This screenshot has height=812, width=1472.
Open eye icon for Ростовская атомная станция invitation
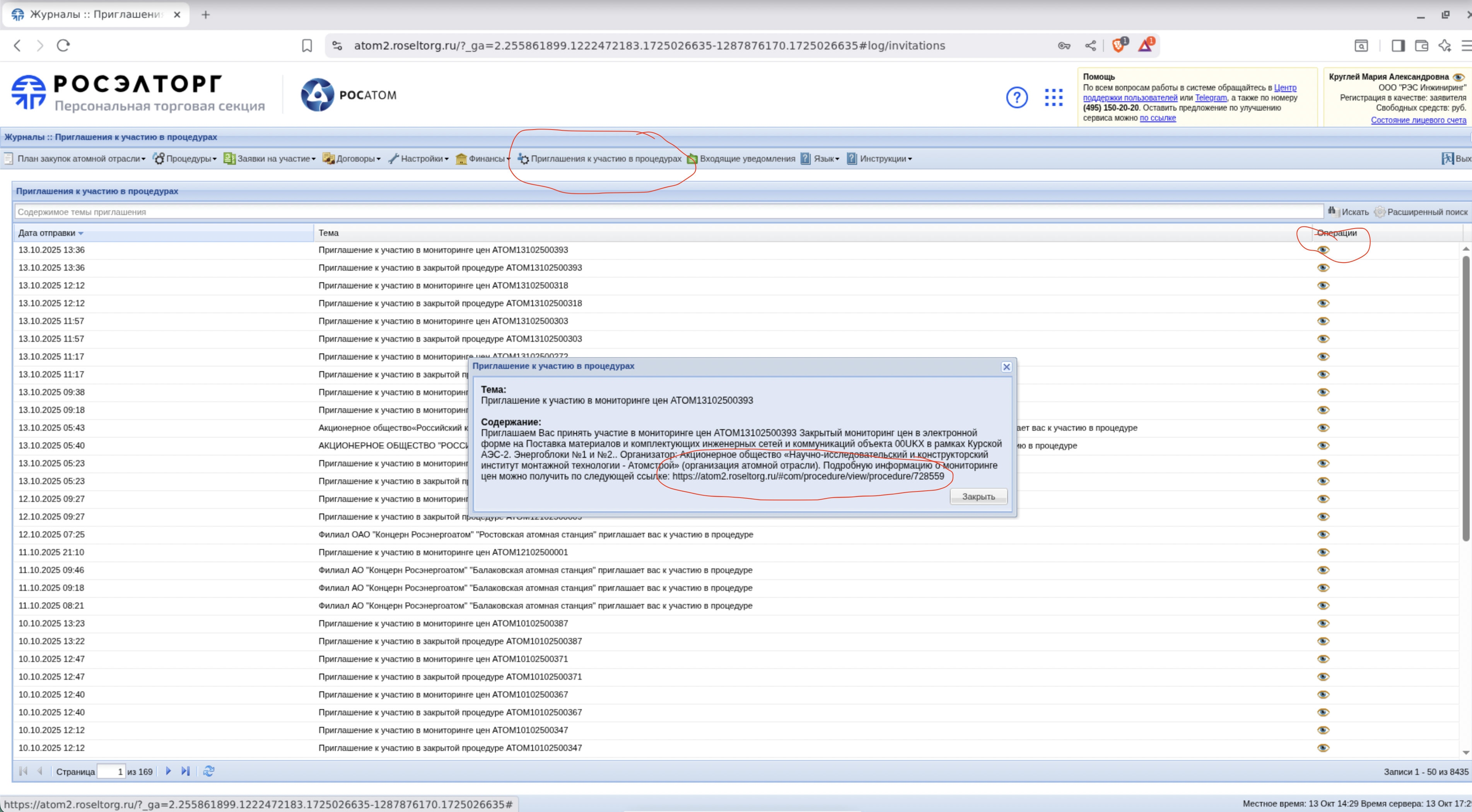[x=1323, y=534]
